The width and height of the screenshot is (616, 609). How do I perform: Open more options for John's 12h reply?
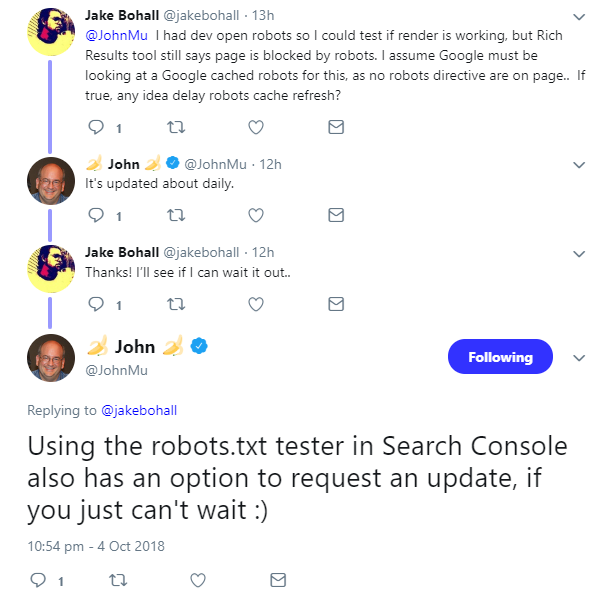click(x=578, y=164)
